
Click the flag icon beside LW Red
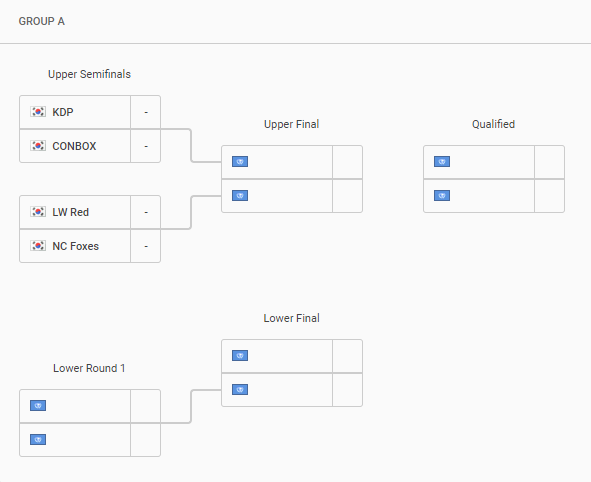pos(38,212)
